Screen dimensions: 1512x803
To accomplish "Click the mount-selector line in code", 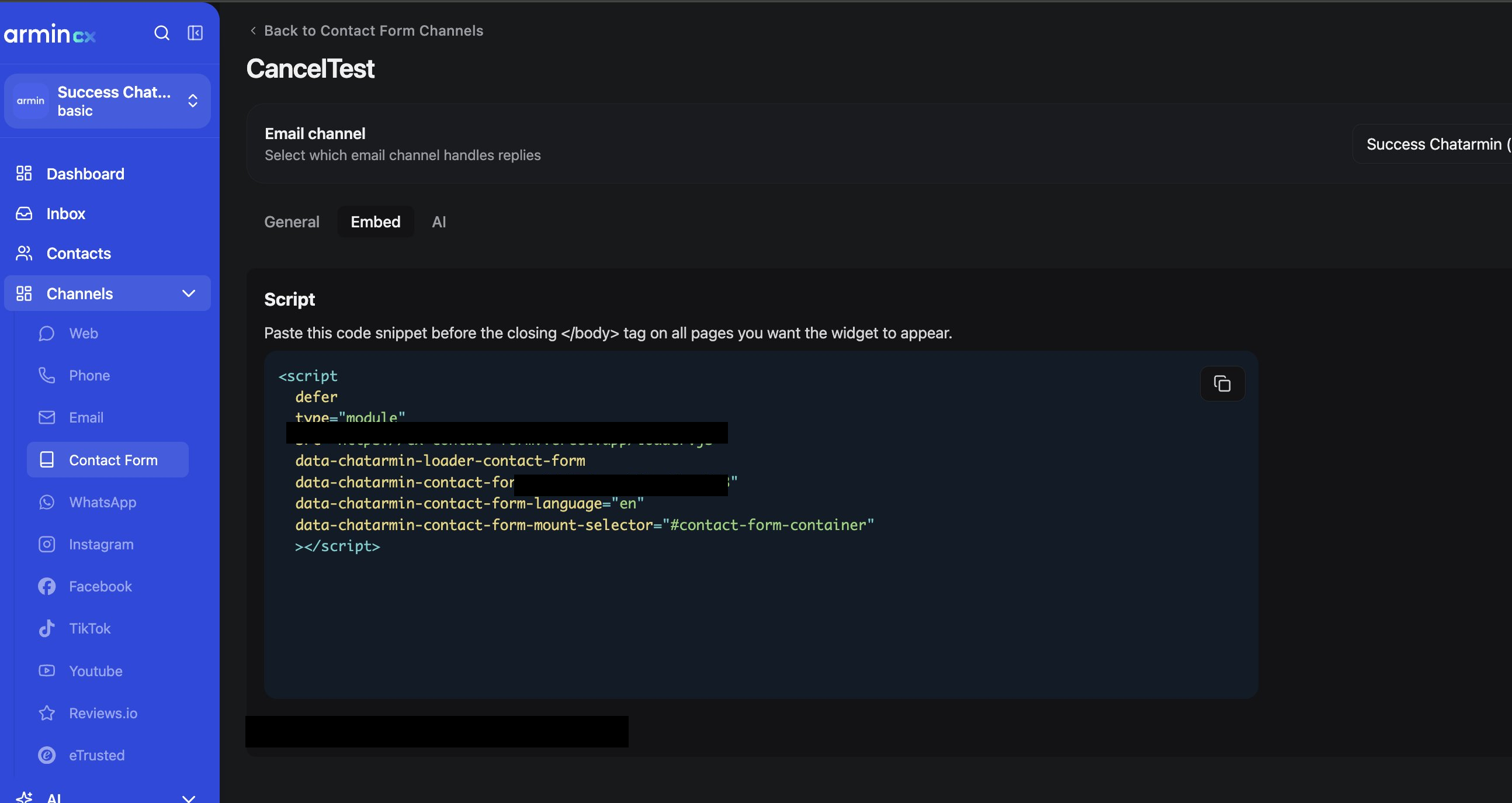I will 585,525.
